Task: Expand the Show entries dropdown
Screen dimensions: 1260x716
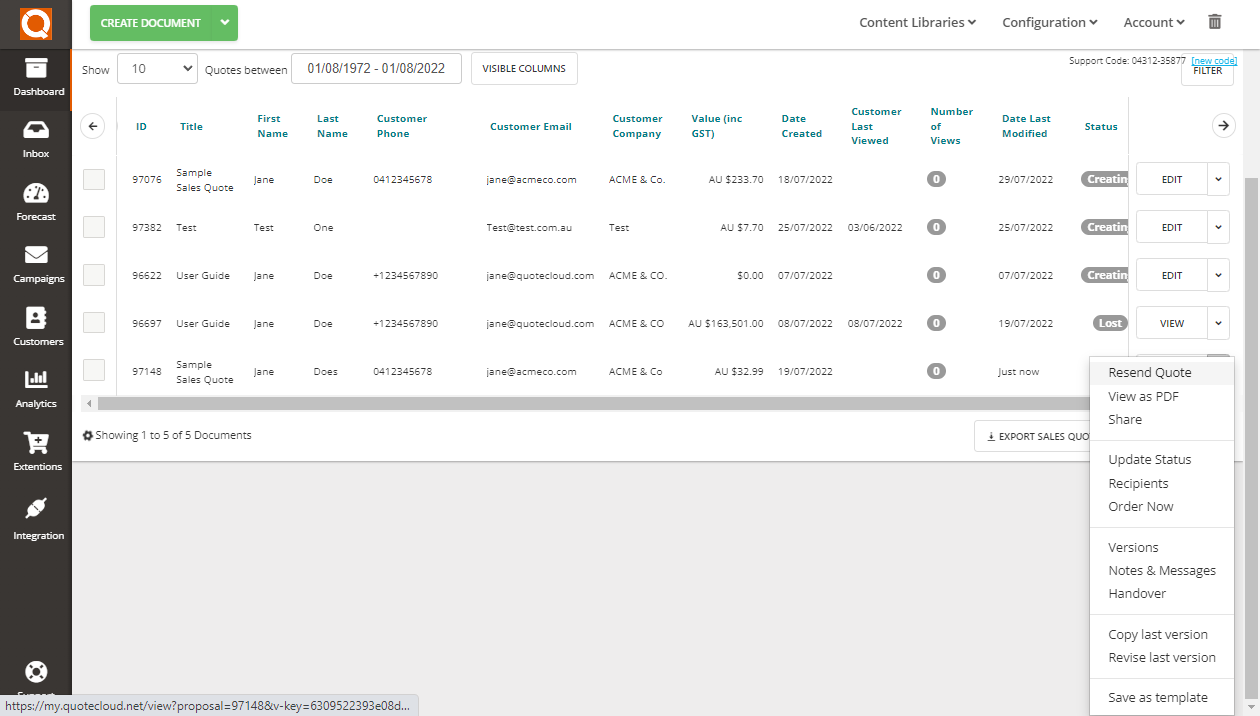Action: tap(156, 68)
